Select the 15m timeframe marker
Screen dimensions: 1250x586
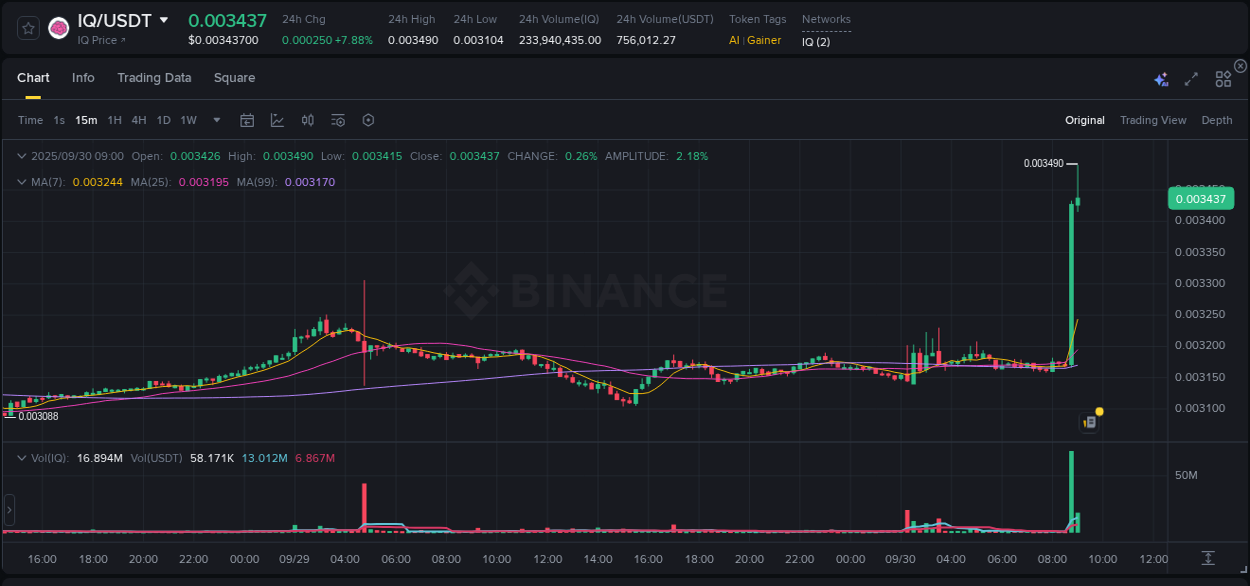click(86, 119)
